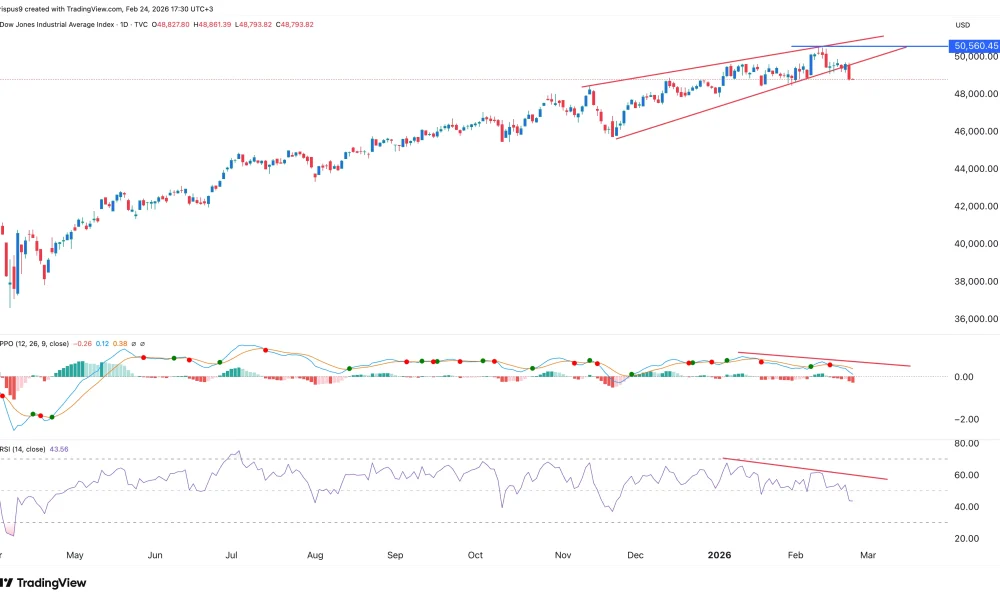Click the 2026 label on the time axis
Image resolution: width=1000 pixels, height=600 pixels.
(719, 555)
